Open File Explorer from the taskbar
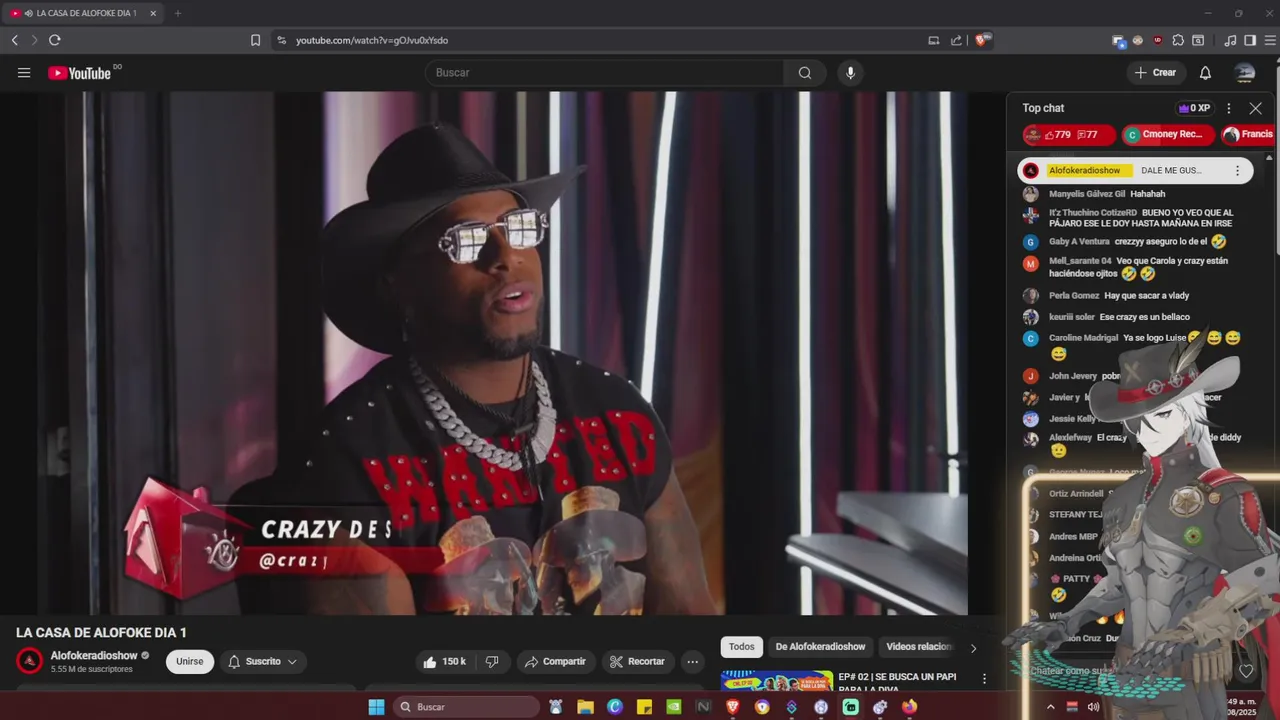1280x720 pixels. click(586, 707)
